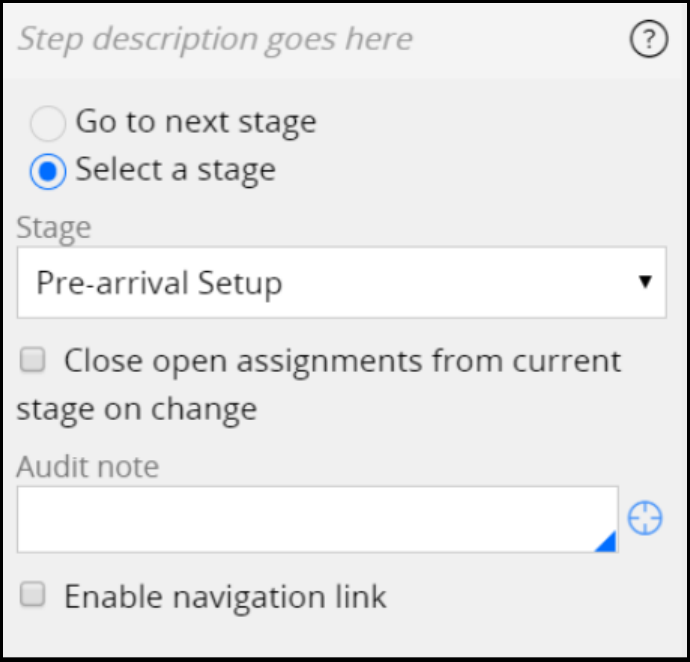
Task: Click the Audit note field label
Action: tap(88, 466)
